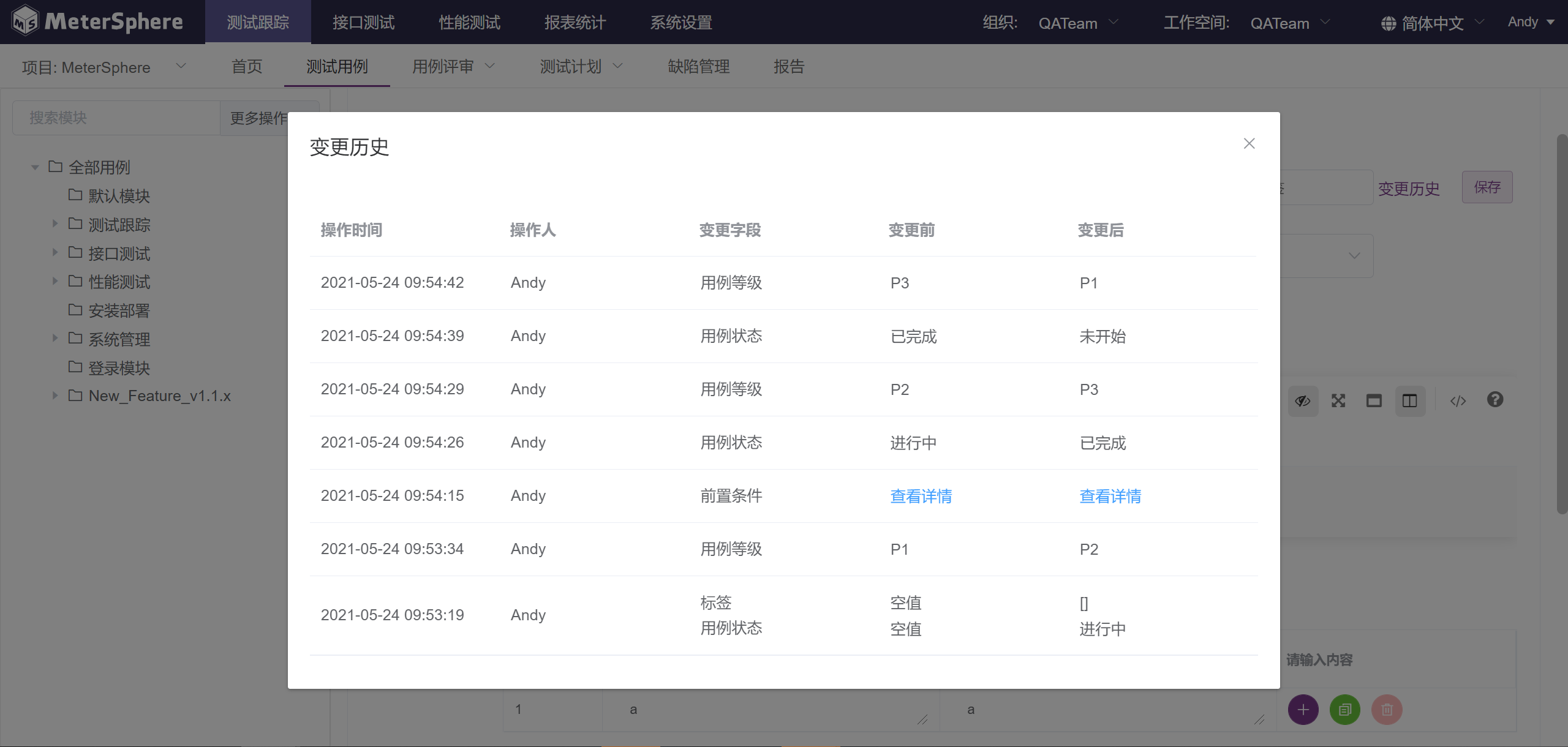Click the green copy step button

[x=1345, y=710]
